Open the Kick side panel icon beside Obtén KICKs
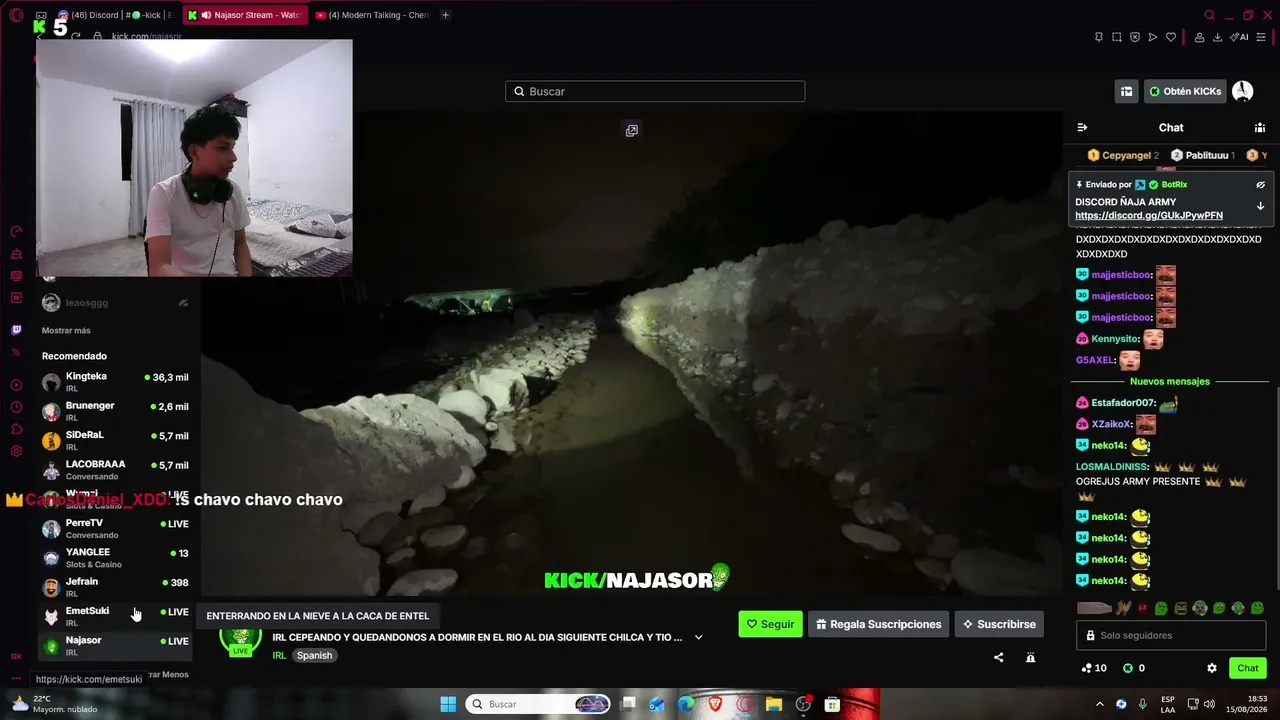Viewport: 1280px width, 720px height. point(1127,91)
